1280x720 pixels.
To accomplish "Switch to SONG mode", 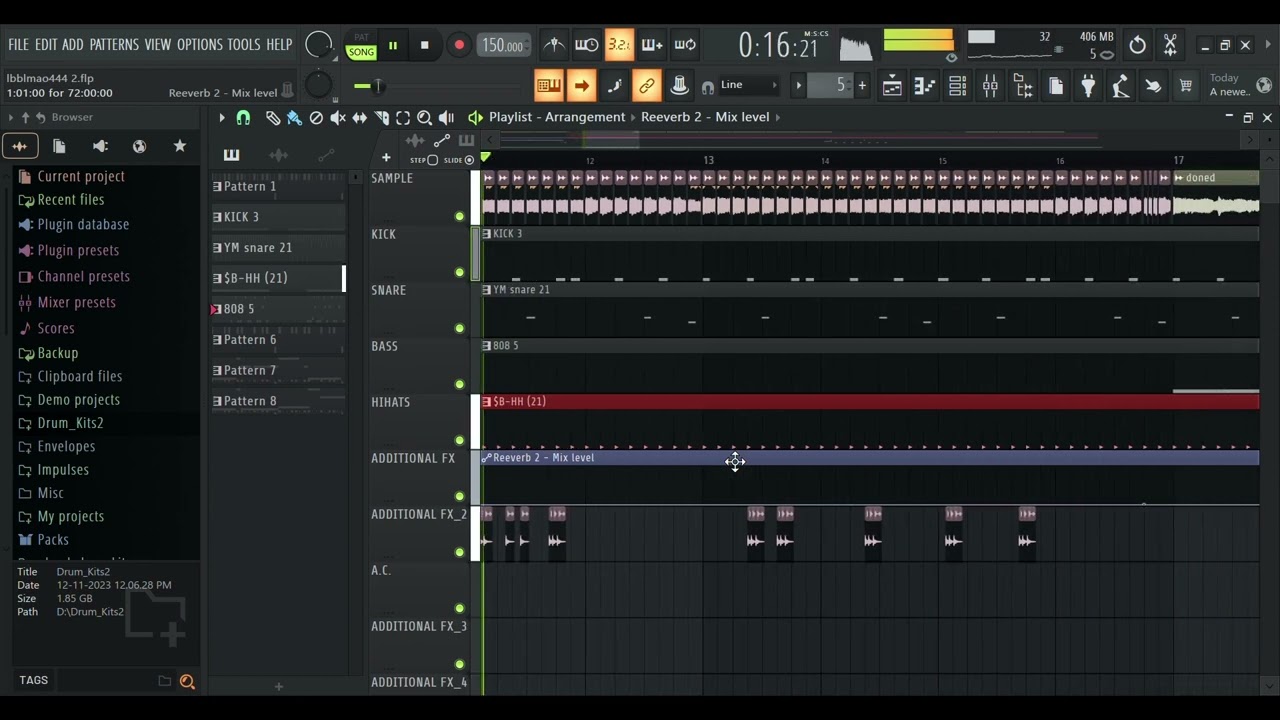I will pyautogui.click(x=361, y=52).
